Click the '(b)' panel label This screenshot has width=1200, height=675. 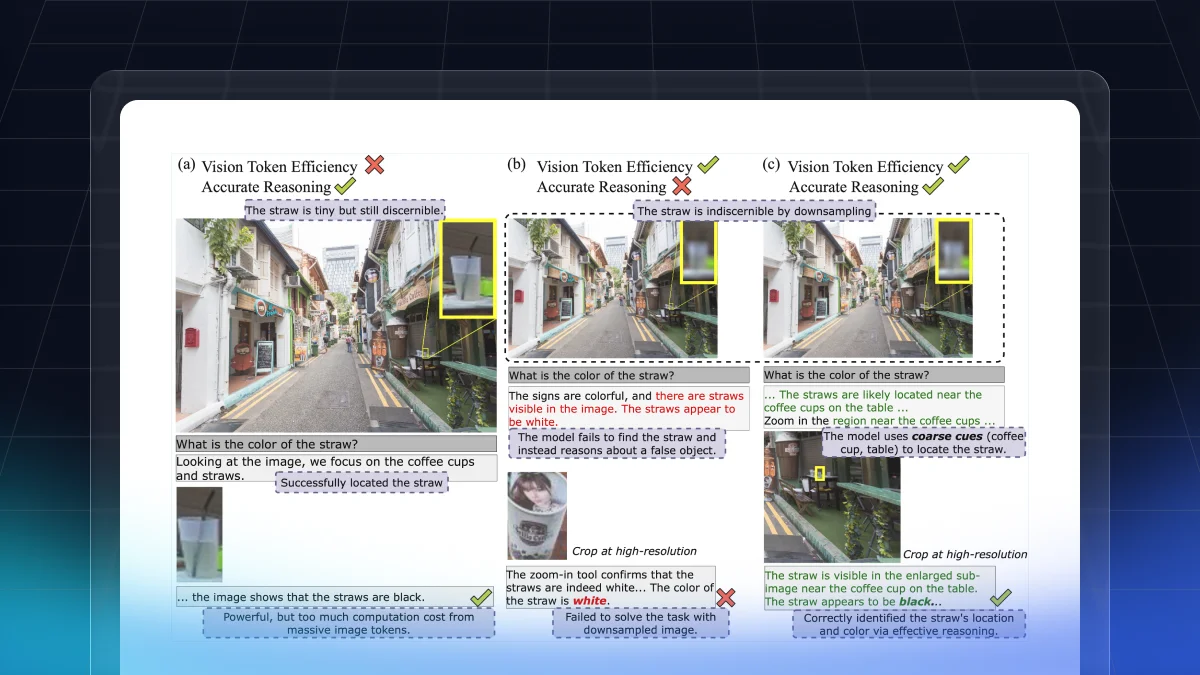(517, 165)
